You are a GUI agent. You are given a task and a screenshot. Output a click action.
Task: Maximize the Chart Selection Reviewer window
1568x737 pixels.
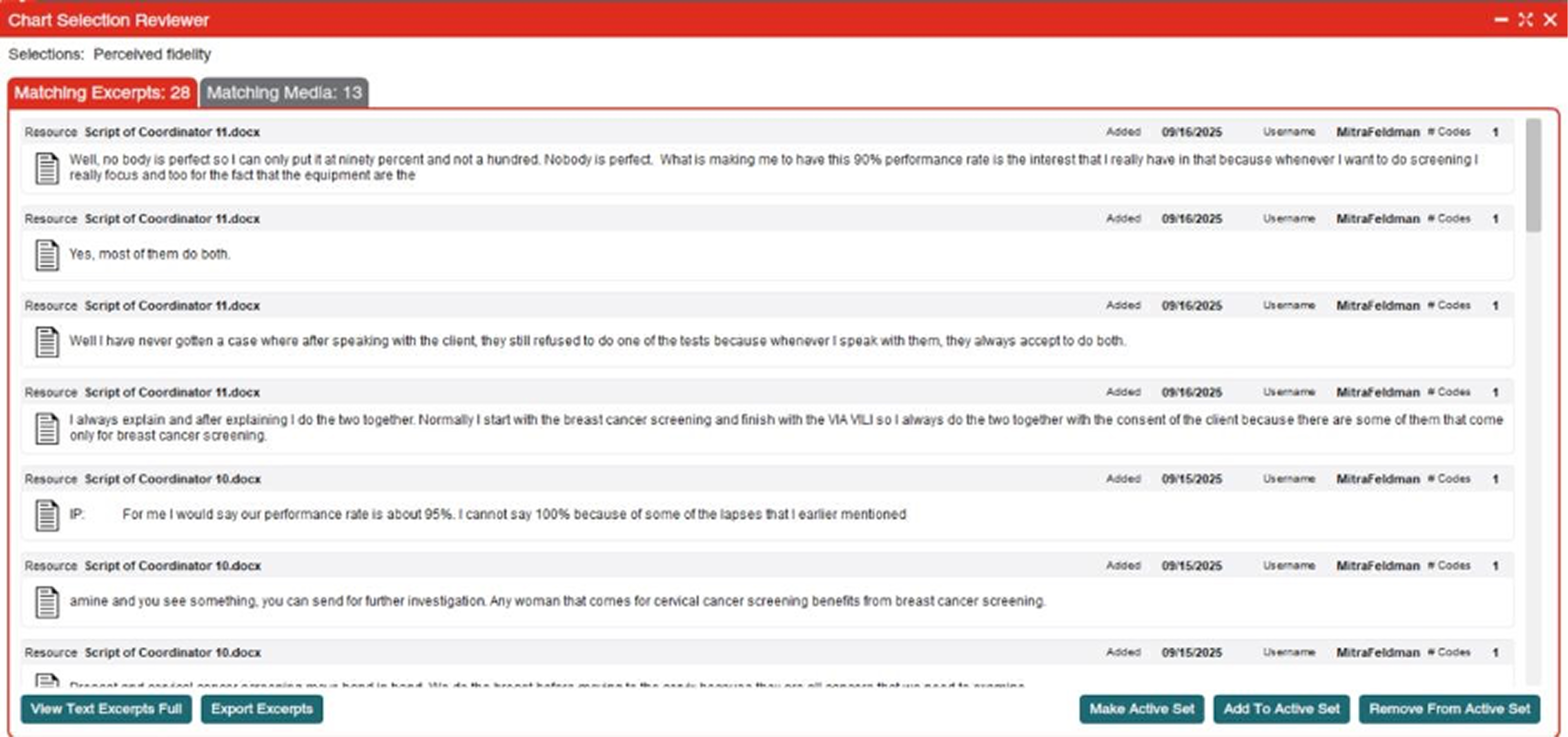point(1525,19)
